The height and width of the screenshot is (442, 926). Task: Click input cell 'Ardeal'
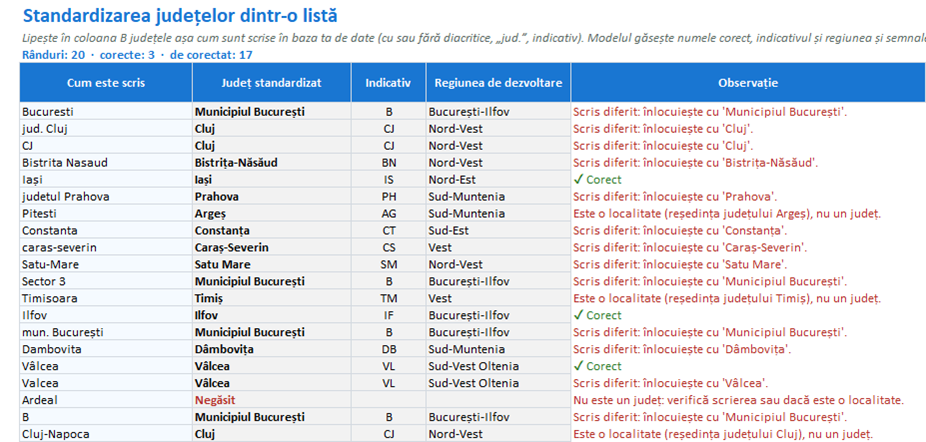(x=106, y=400)
